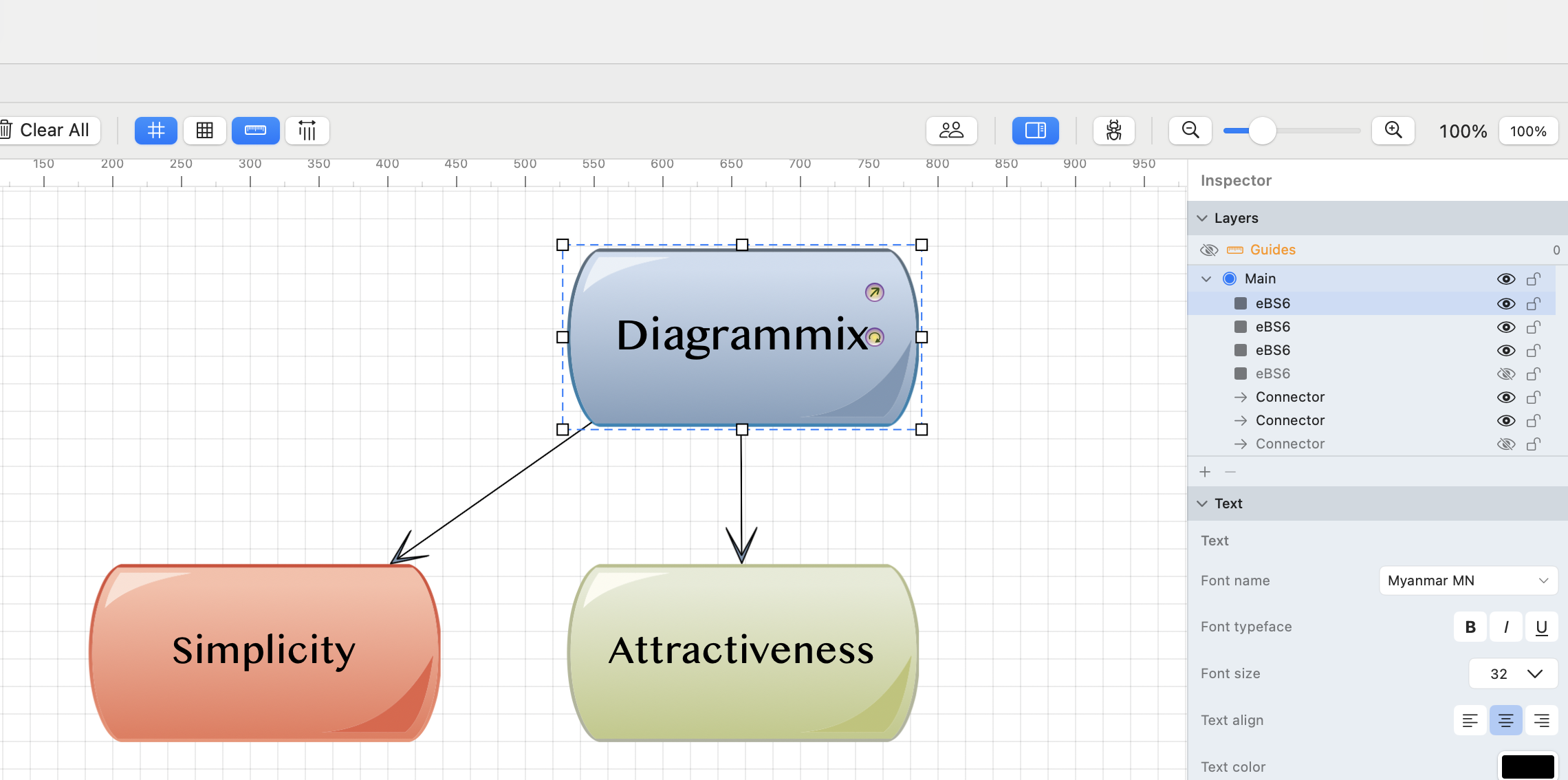
Task: Toggle the rulers toolbar button
Action: pos(255,130)
